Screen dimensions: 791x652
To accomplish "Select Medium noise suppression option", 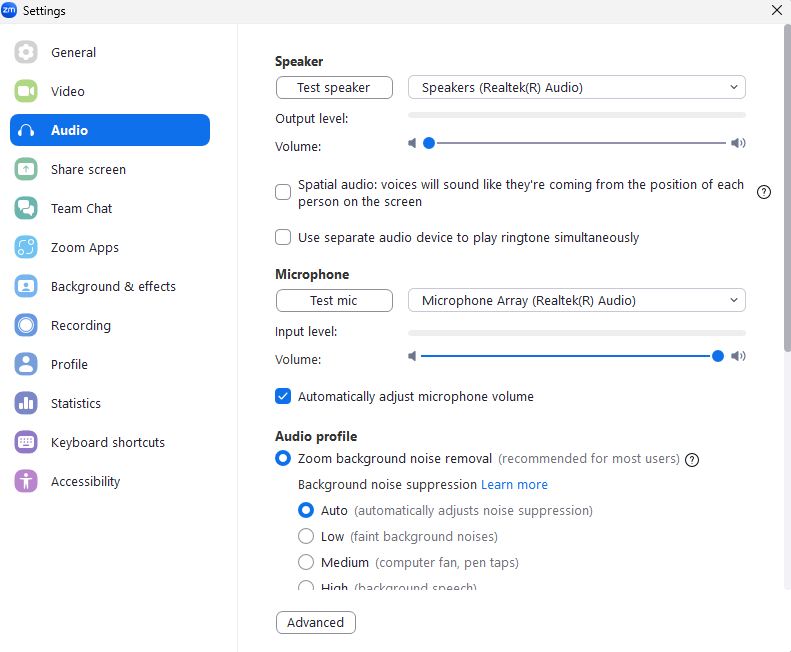I will [306, 562].
